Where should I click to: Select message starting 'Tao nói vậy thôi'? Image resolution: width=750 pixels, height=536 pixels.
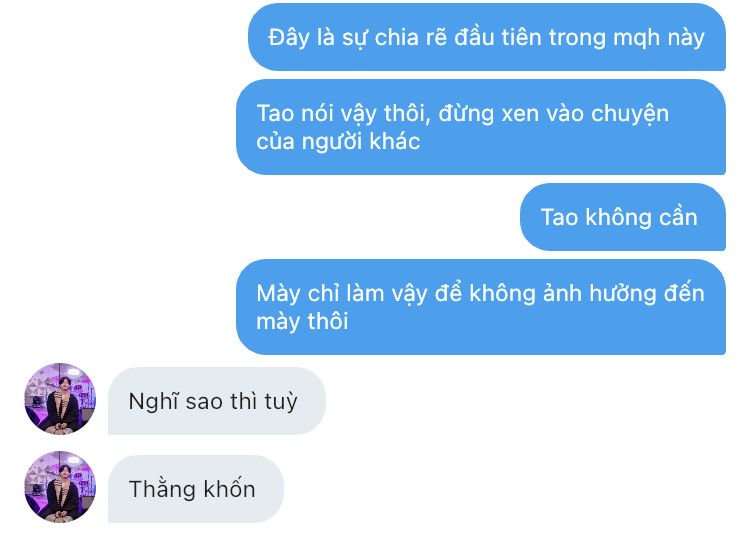tap(481, 127)
